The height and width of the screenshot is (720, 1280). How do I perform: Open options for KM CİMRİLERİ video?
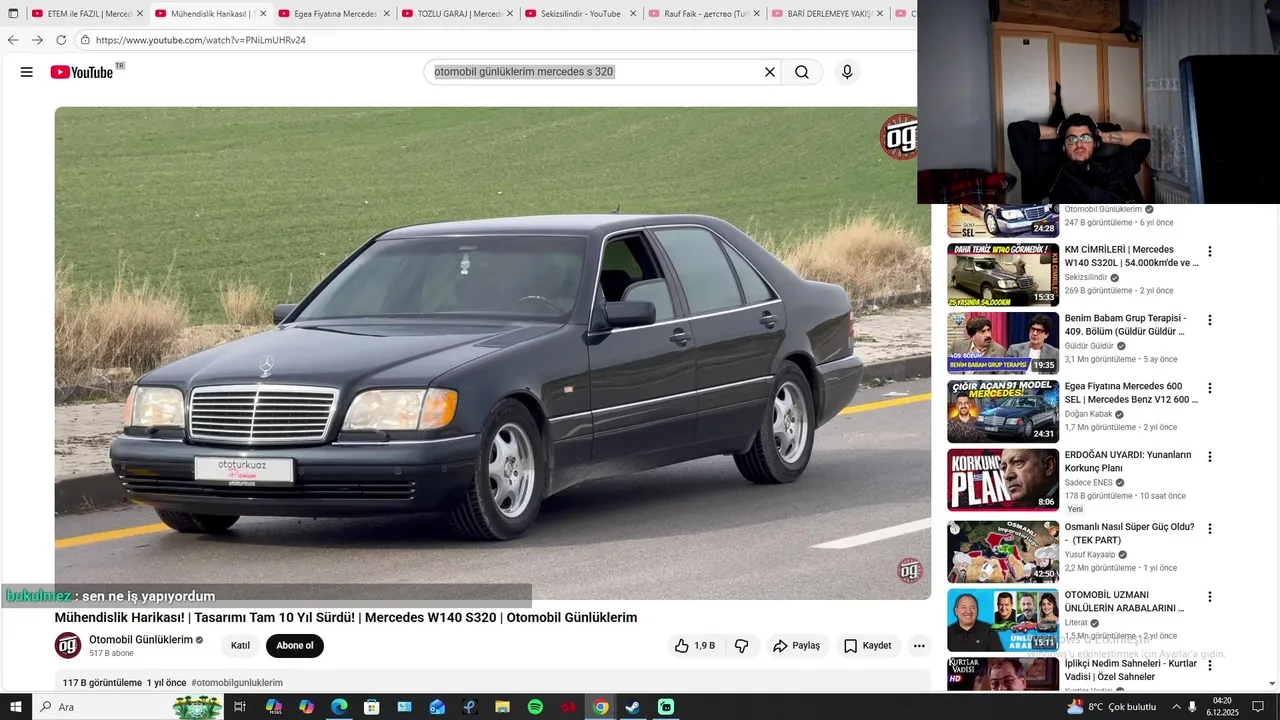tap(1209, 252)
